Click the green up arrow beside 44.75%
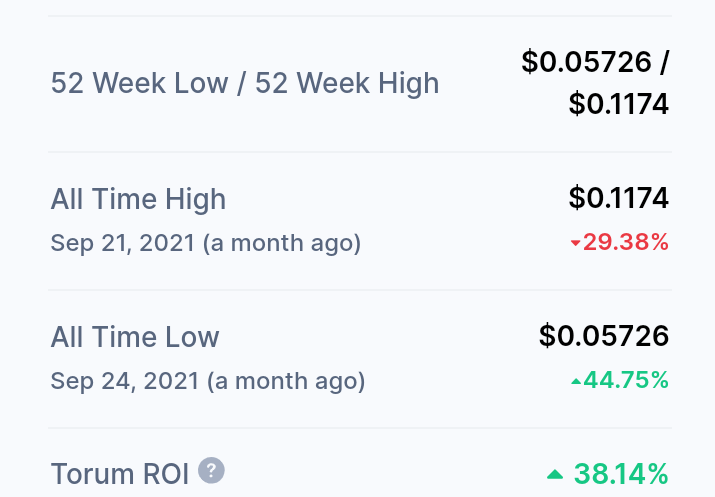715x497 pixels. tap(576, 381)
